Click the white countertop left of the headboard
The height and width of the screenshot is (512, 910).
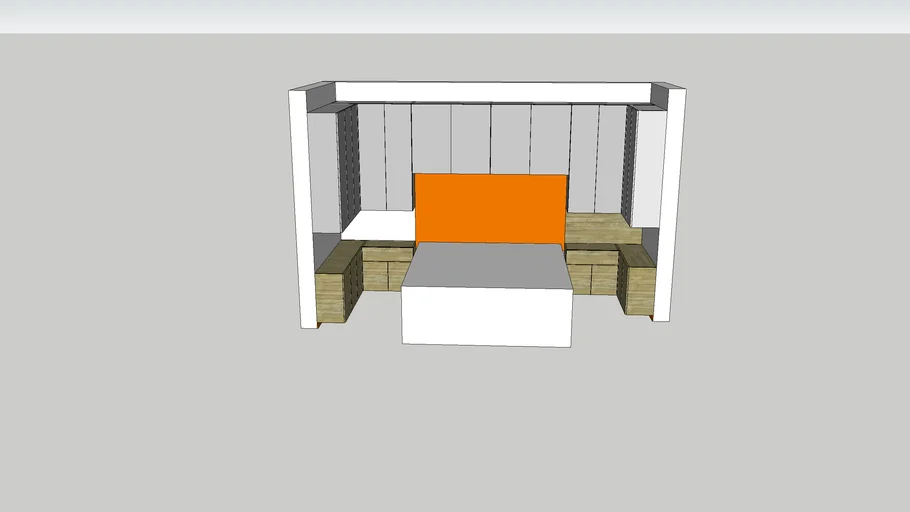pos(378,225)
